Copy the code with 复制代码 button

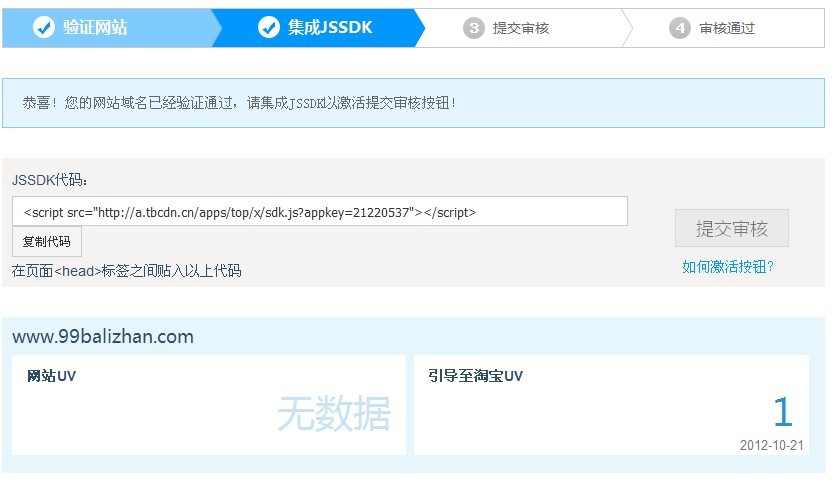pos(47,242)
